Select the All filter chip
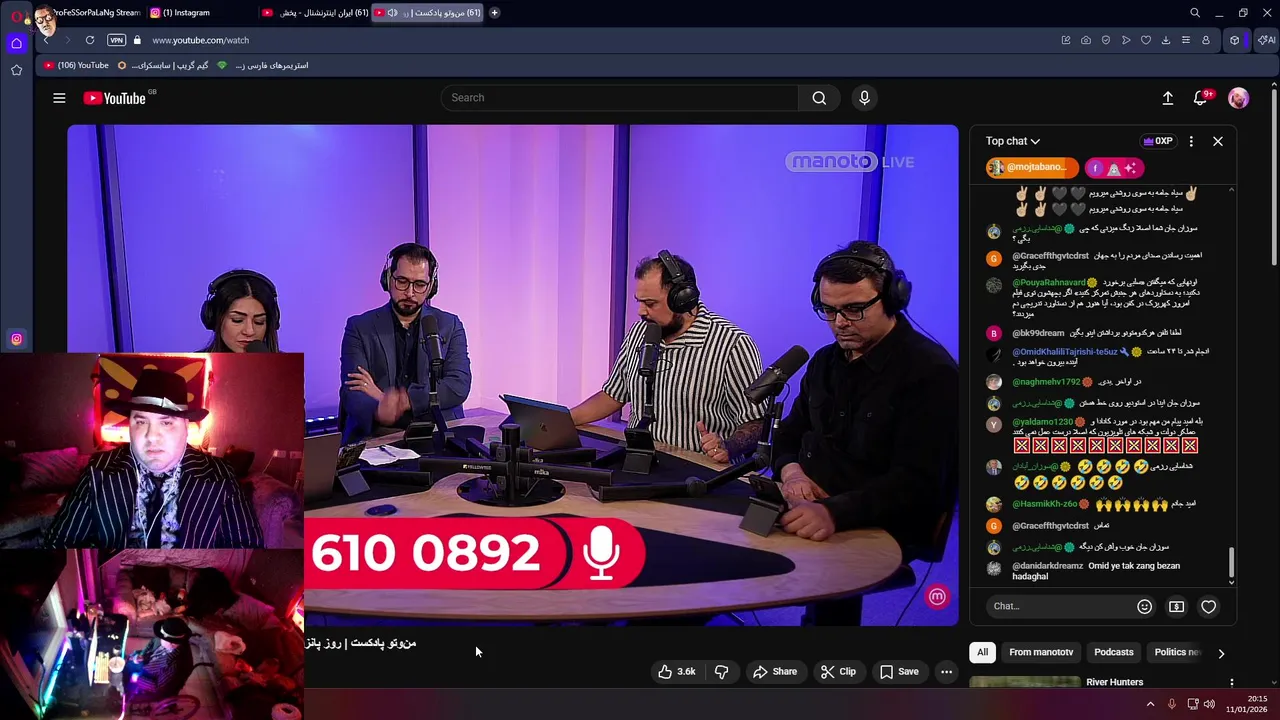Image resolution: width=1280 pixels, height=720 pixels. click(x=982, y=652)
